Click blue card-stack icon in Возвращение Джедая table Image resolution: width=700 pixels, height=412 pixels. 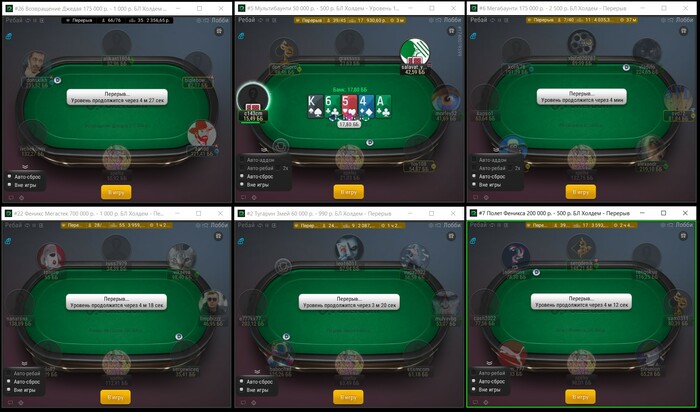9,36
